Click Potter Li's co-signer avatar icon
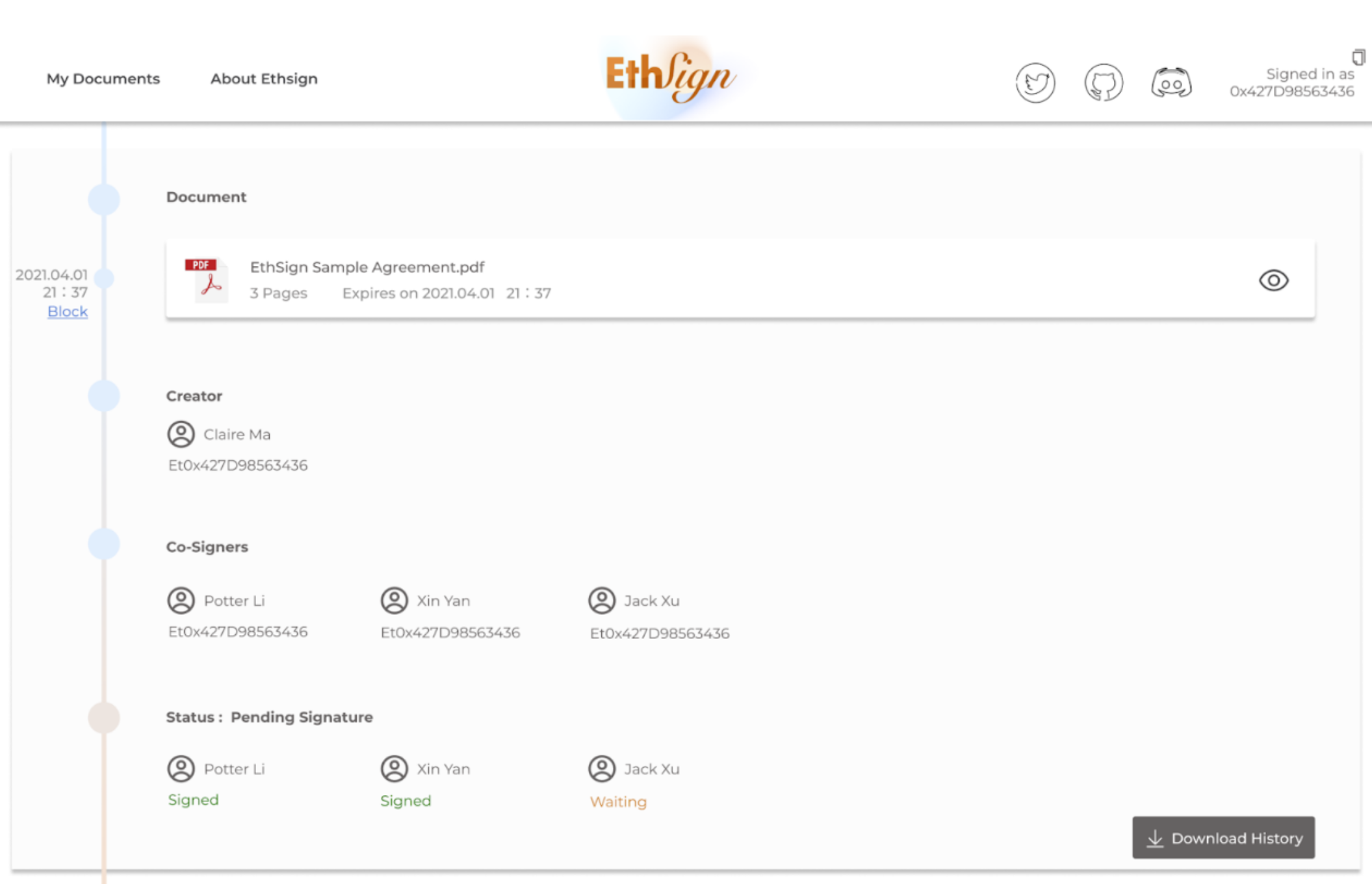Screen dimensions: 1372x884 [181, 601]
